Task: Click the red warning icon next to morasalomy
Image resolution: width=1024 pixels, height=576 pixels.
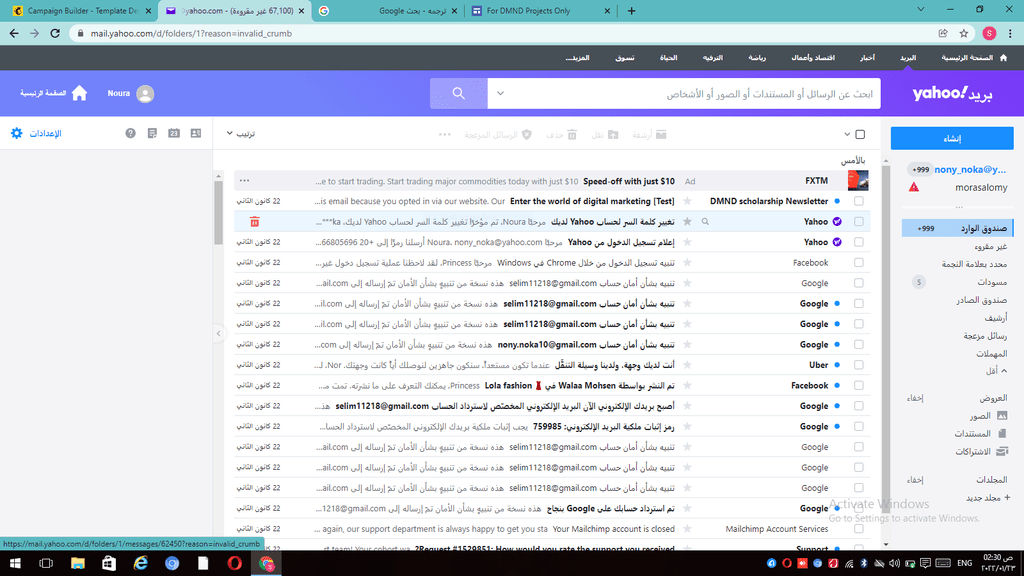Action: point(914,187)
